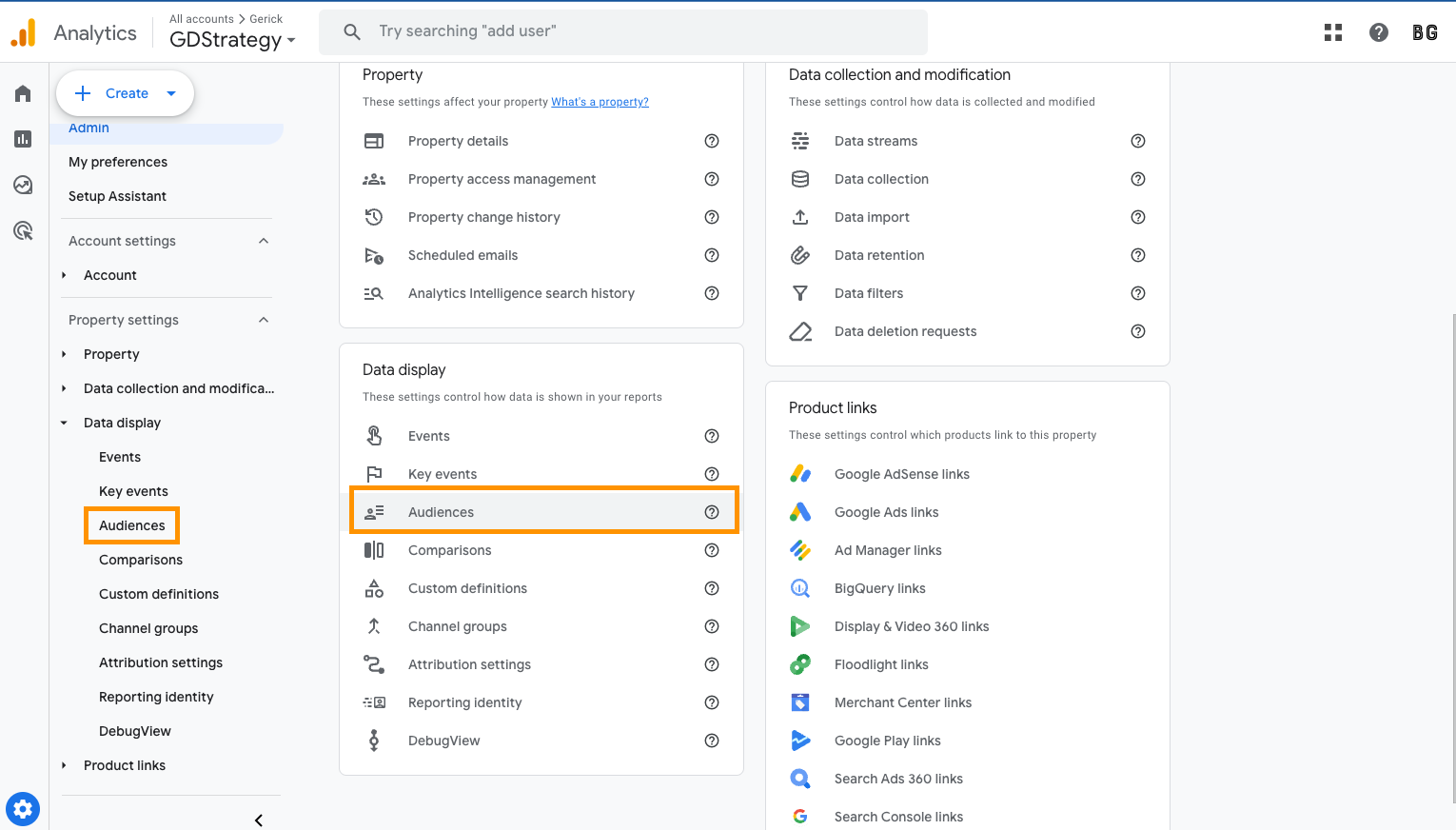Click the All accounts breadcrumb
This screenshot has width=1456, height=830.
(x=202, y=19)
